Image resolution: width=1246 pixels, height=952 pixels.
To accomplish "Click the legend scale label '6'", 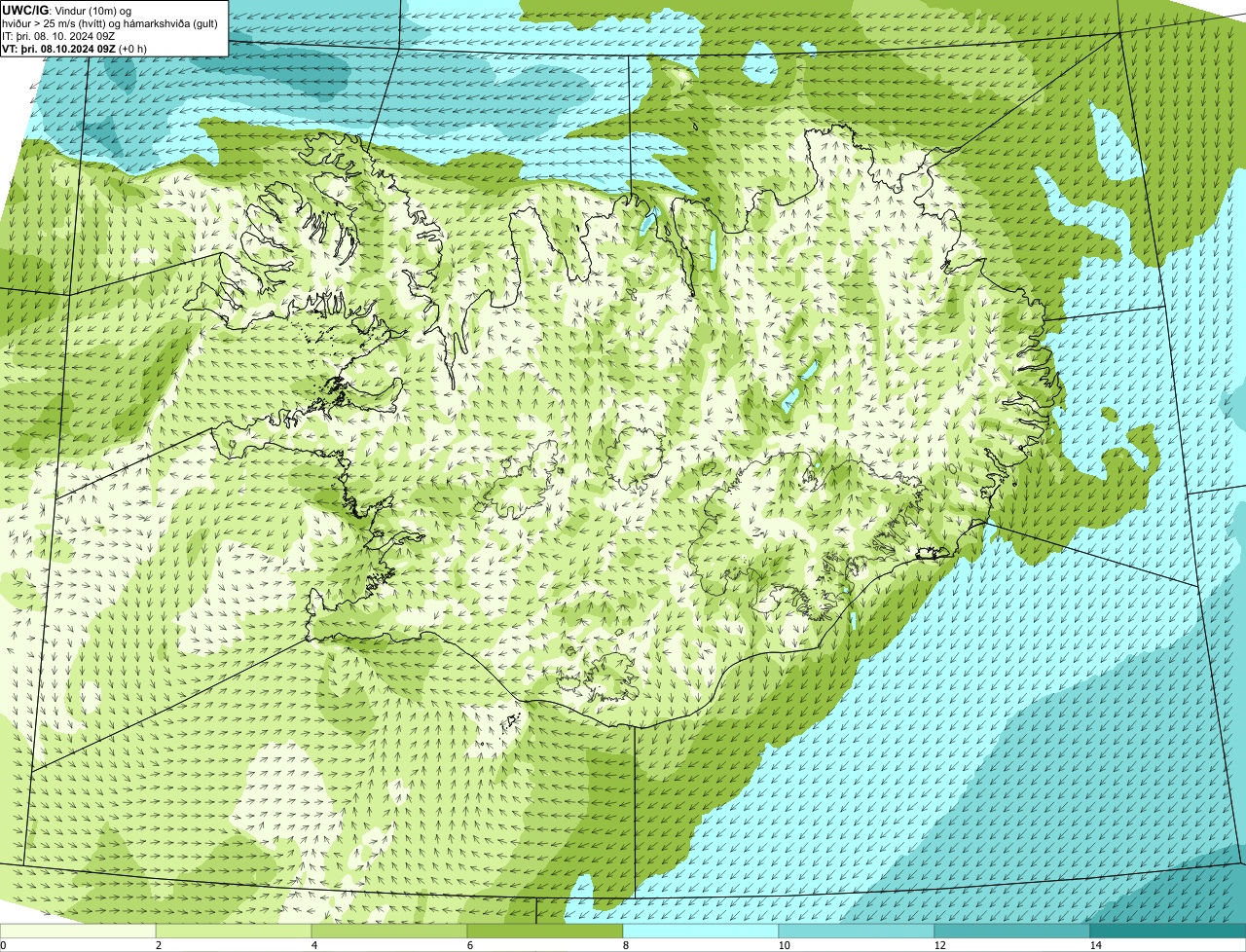I will 469,945.
